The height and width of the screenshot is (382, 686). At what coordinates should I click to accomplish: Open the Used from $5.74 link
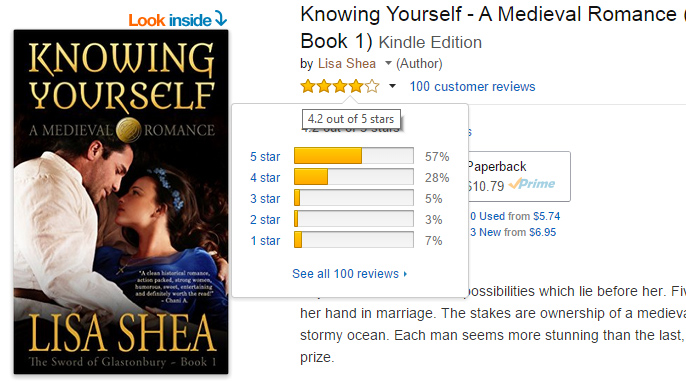(x=515, y=216)
